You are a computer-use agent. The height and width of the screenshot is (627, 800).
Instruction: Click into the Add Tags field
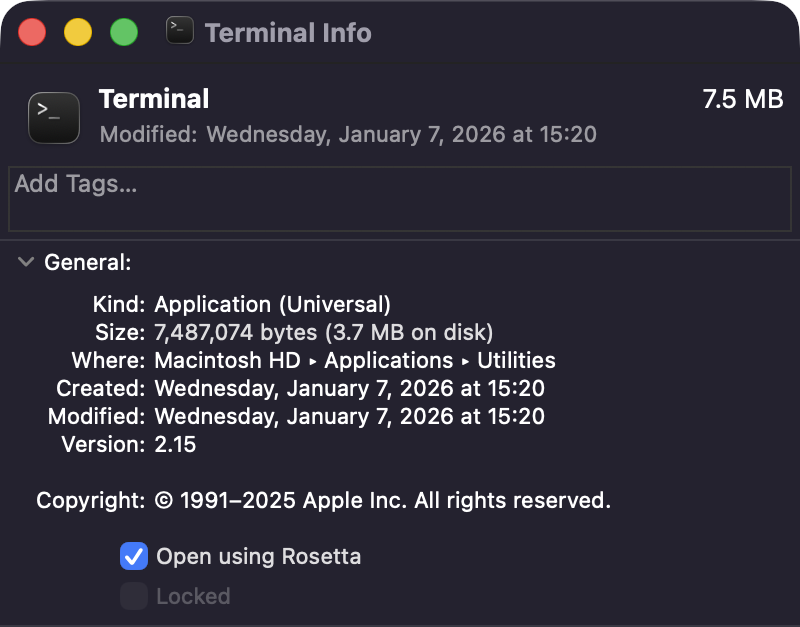click(400, 200)
